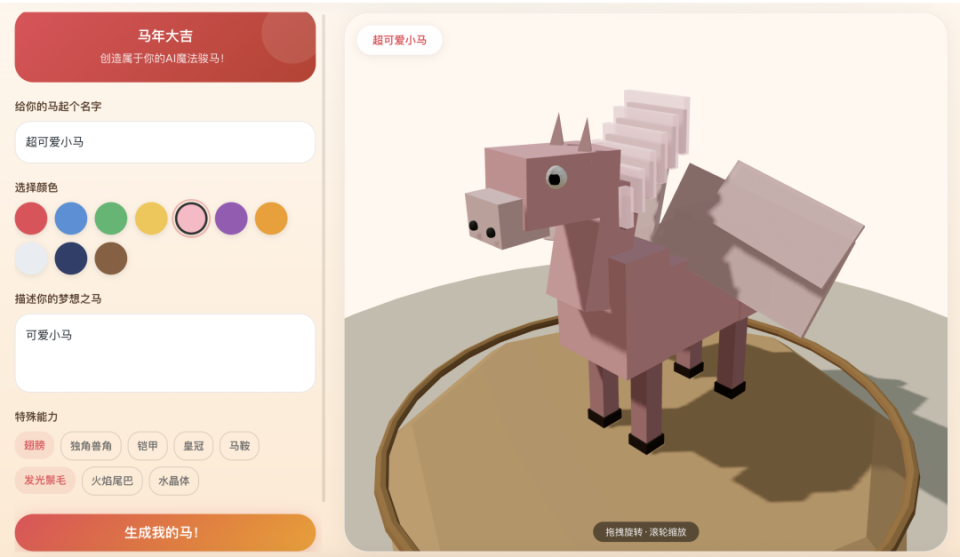Viewport: 960px width, 557px height.
Task: Choose the navy blue color swatch
Action: [71, 258]
